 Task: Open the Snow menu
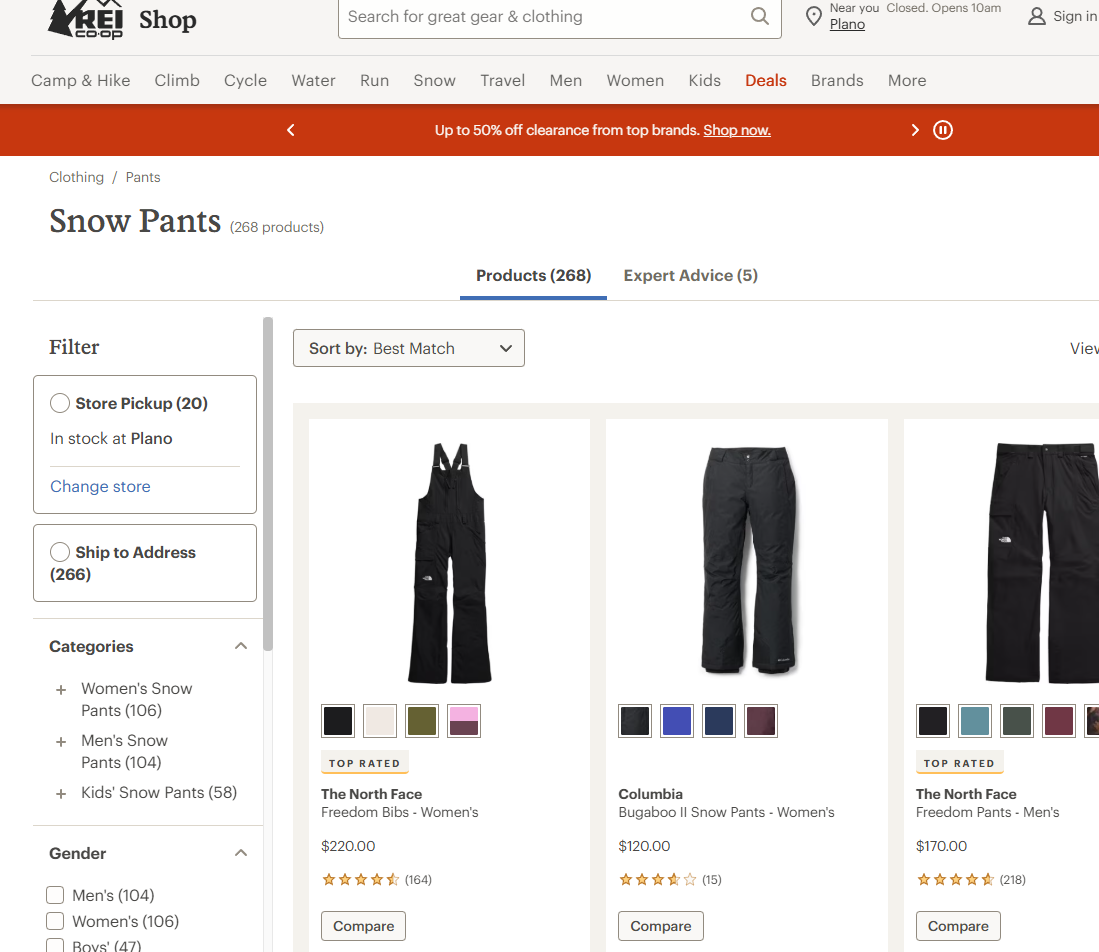coord(435,81)
